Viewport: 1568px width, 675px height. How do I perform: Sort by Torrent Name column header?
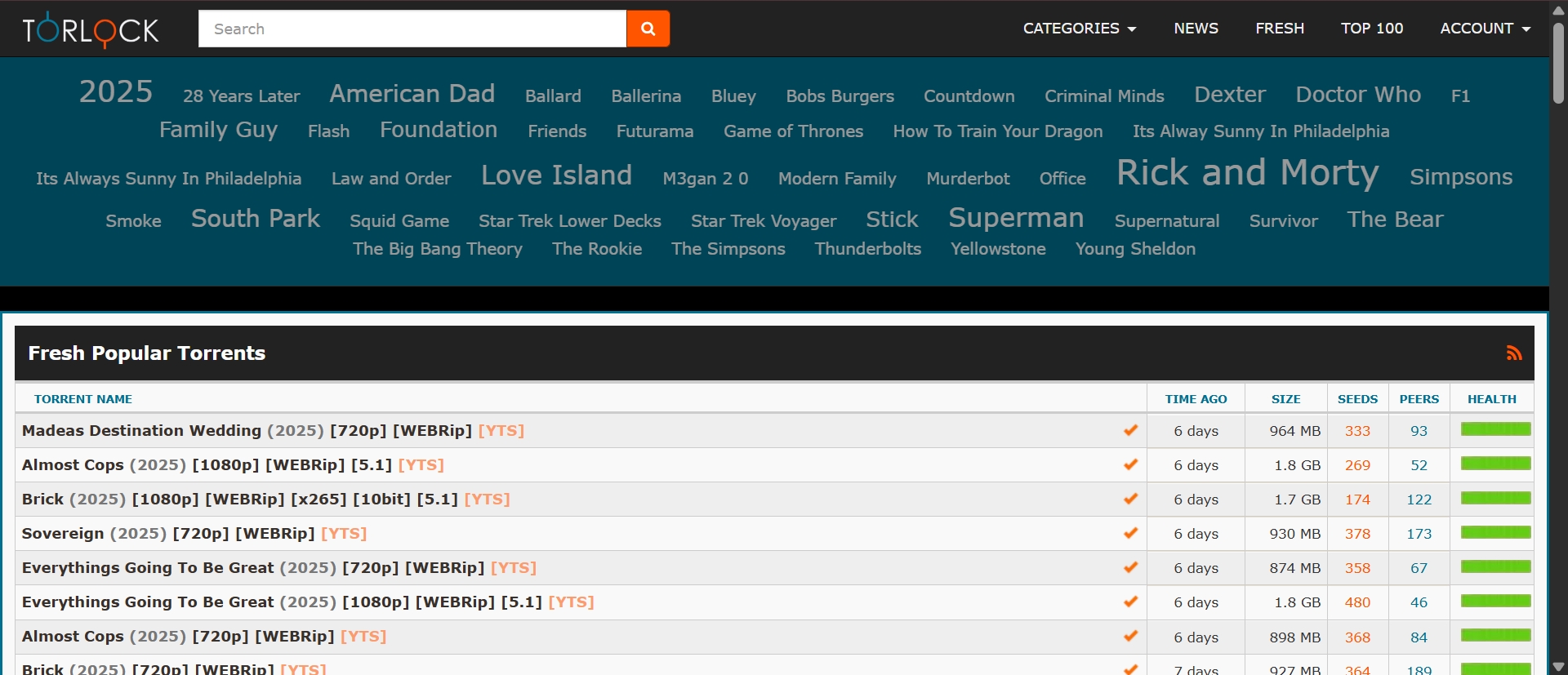coord(83,399)
